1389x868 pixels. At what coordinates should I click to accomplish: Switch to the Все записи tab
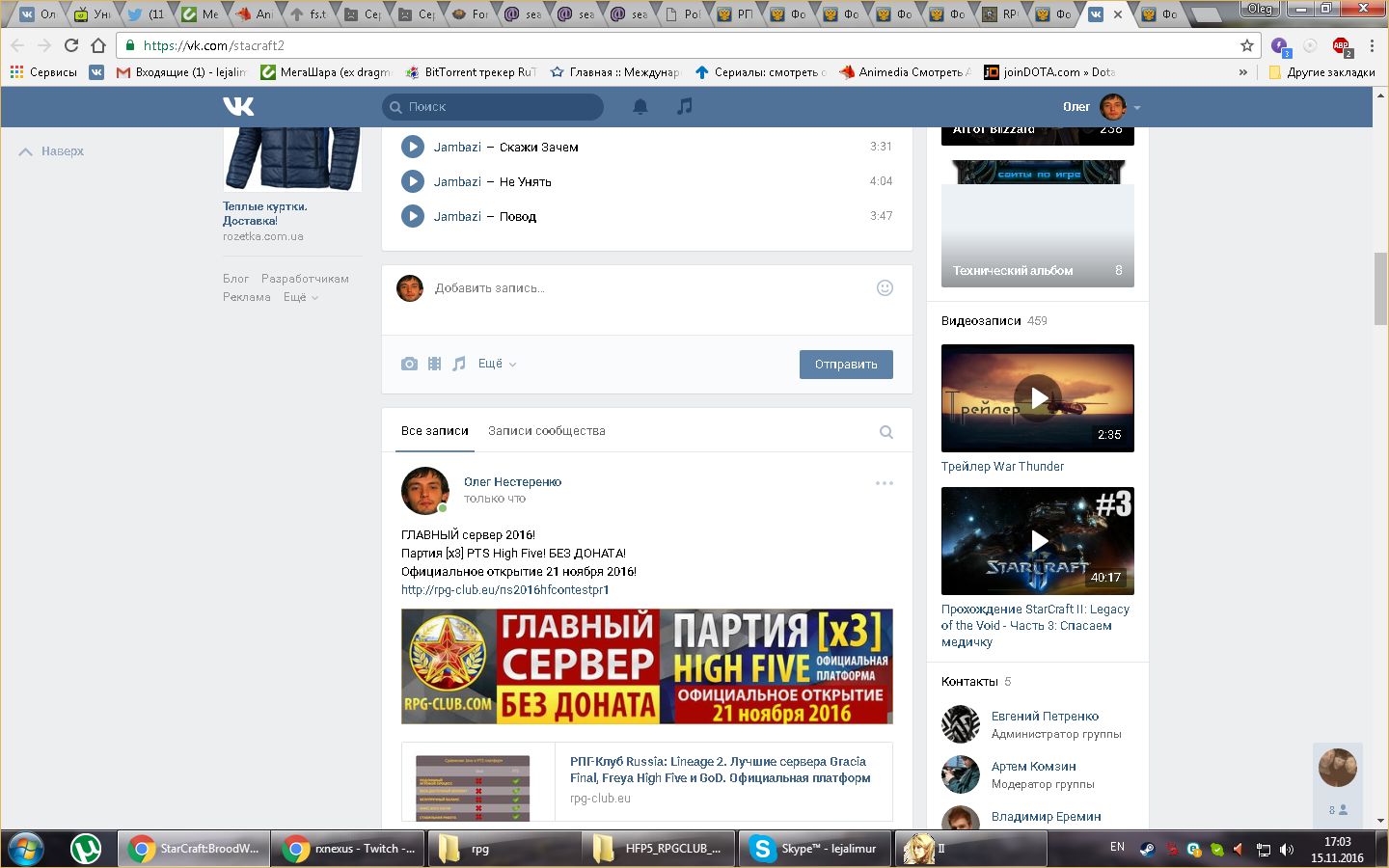435,431
